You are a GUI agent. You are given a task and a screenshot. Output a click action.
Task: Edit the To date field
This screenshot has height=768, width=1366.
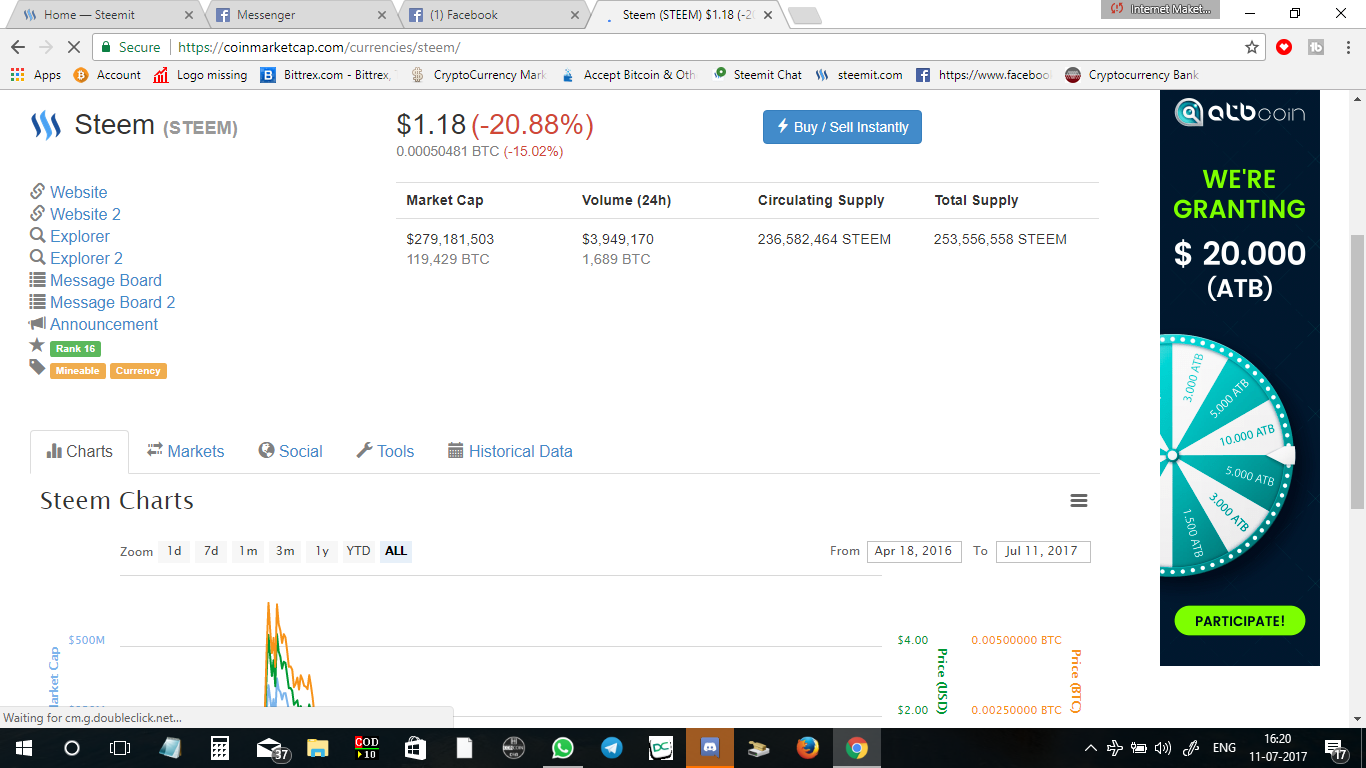tap(1043, 551)
